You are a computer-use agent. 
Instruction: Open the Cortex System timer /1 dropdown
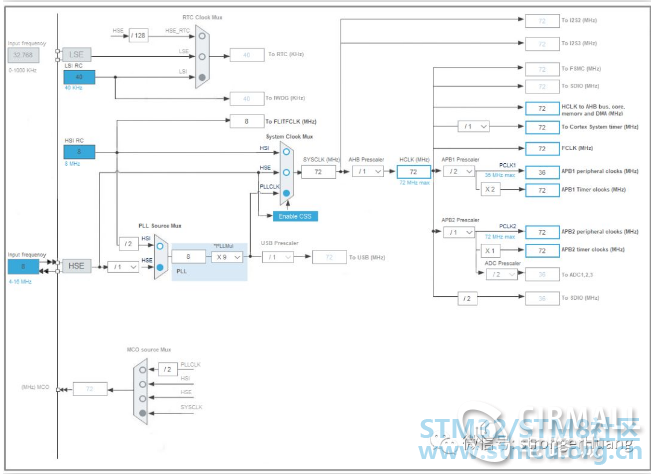pos(474,126)
